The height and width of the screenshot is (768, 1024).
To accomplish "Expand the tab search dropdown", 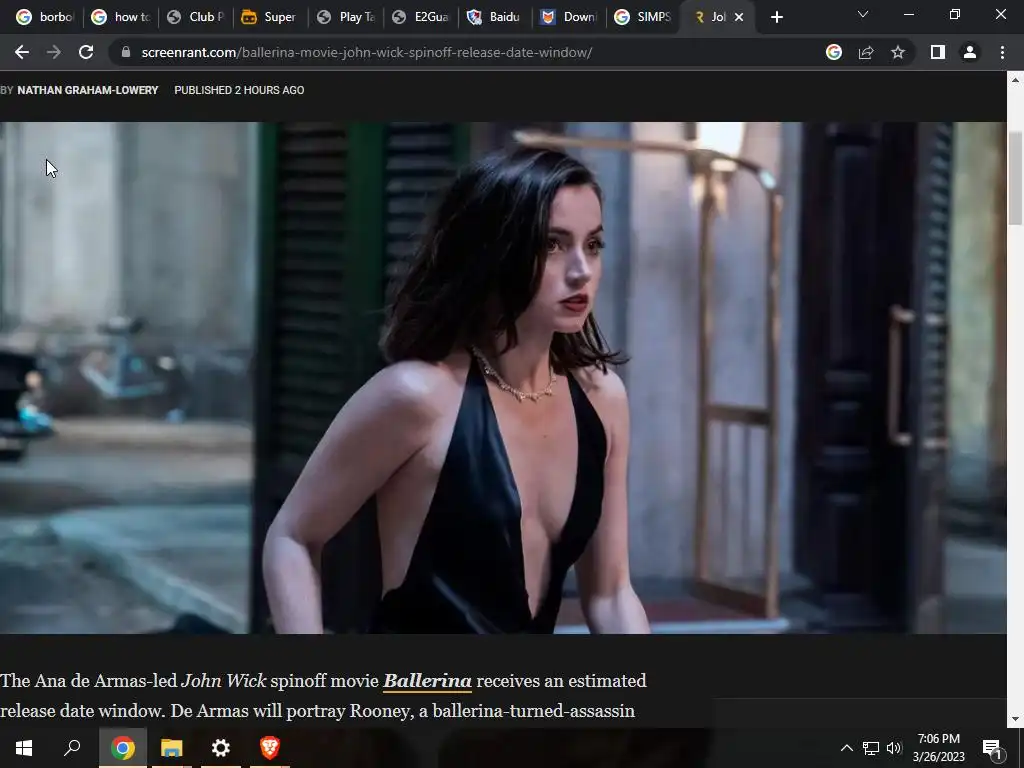I will (x=863, y=14).
